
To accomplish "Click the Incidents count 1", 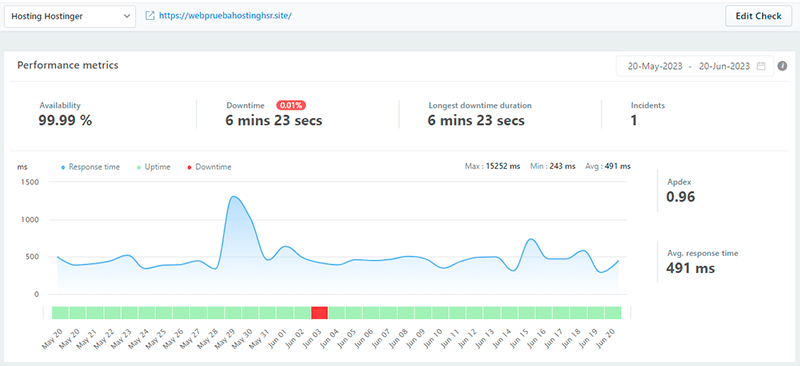I will click(634, 121).
